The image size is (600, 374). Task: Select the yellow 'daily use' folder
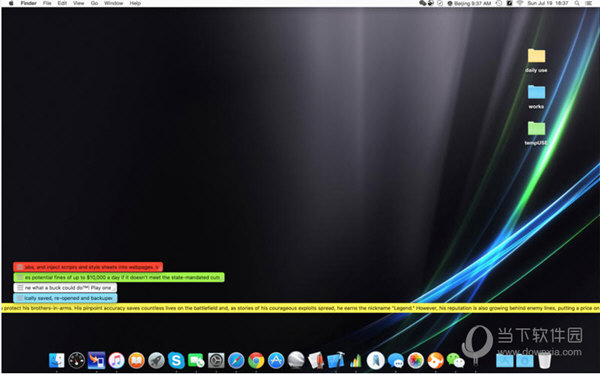(536, 60)
